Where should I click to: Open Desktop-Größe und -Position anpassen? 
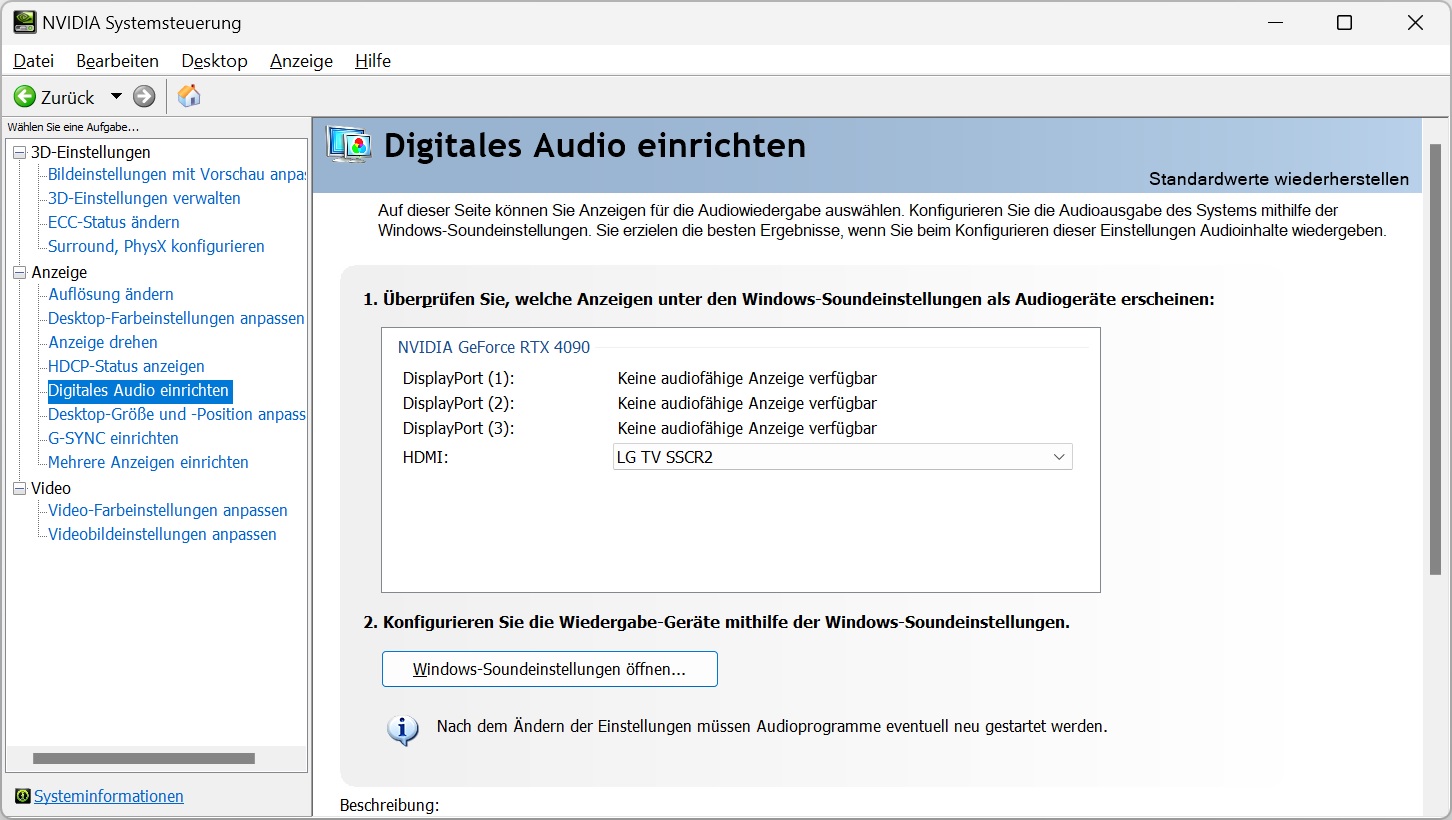tap(176, 414)
